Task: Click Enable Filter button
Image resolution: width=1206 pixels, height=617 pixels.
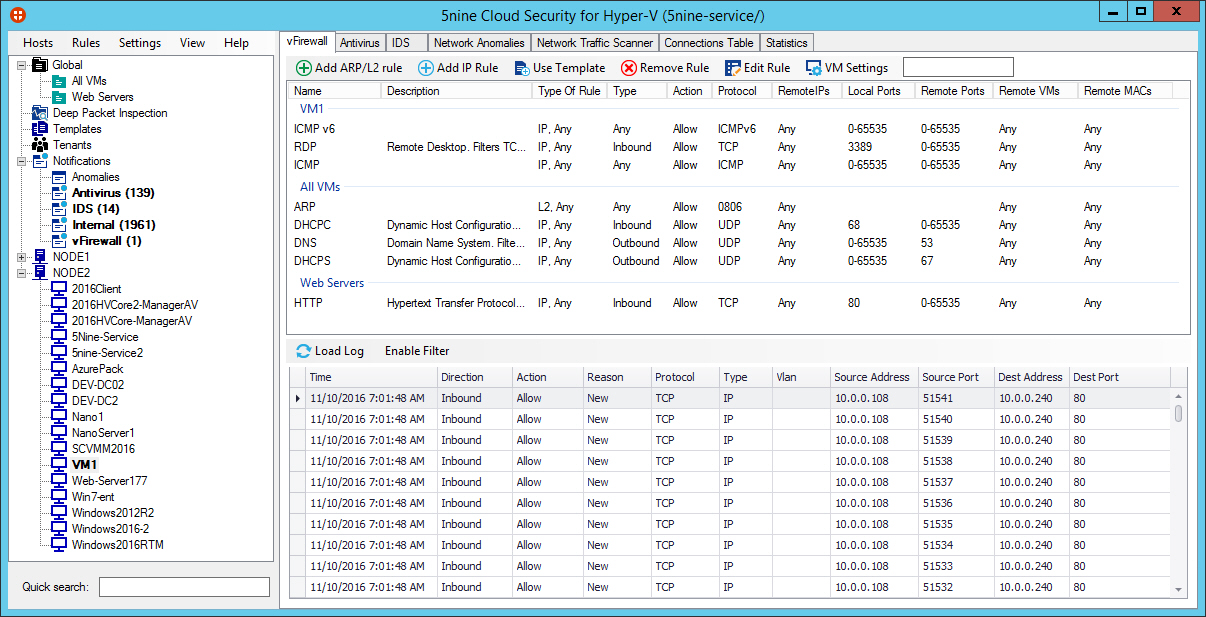Action: click(417, 351)
